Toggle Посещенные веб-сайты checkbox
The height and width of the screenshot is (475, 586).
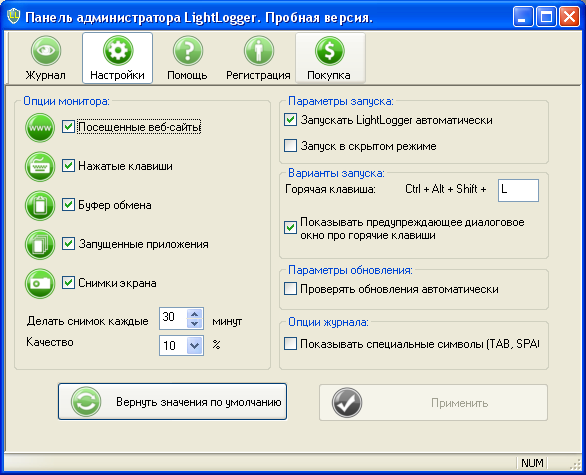pos(68,126)
